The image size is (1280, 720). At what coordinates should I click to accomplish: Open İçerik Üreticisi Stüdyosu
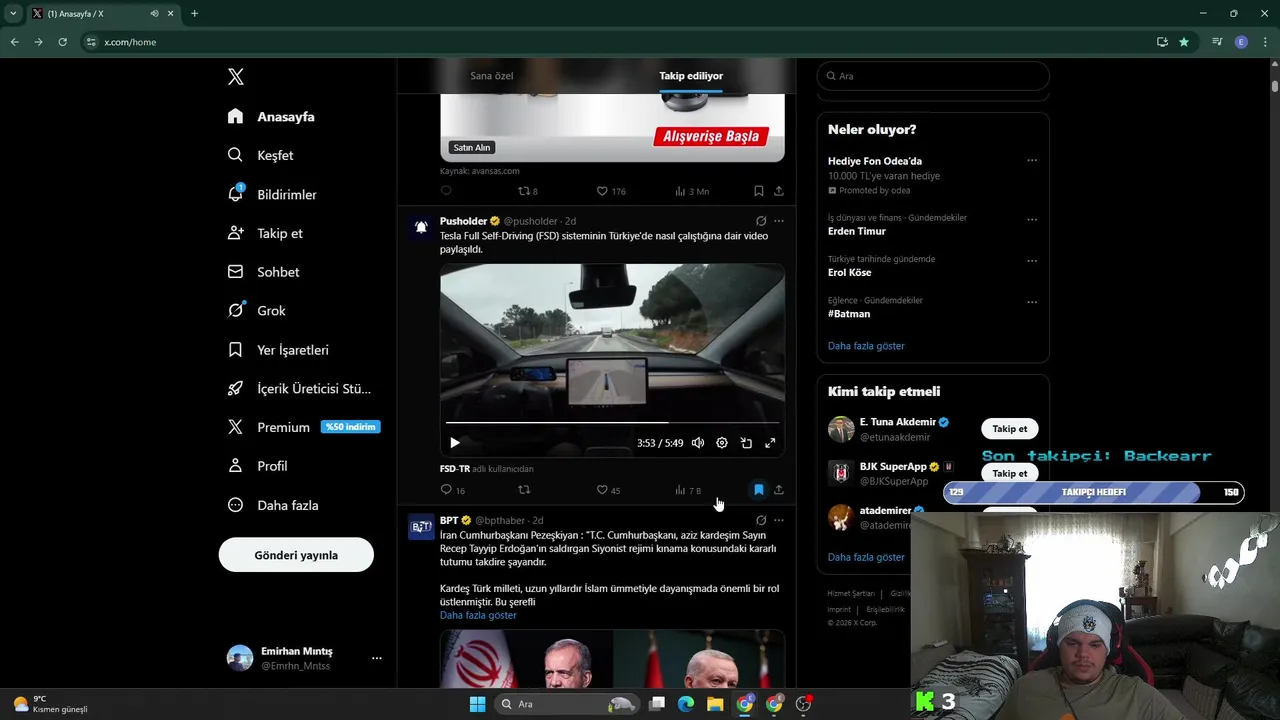(299, 389)
